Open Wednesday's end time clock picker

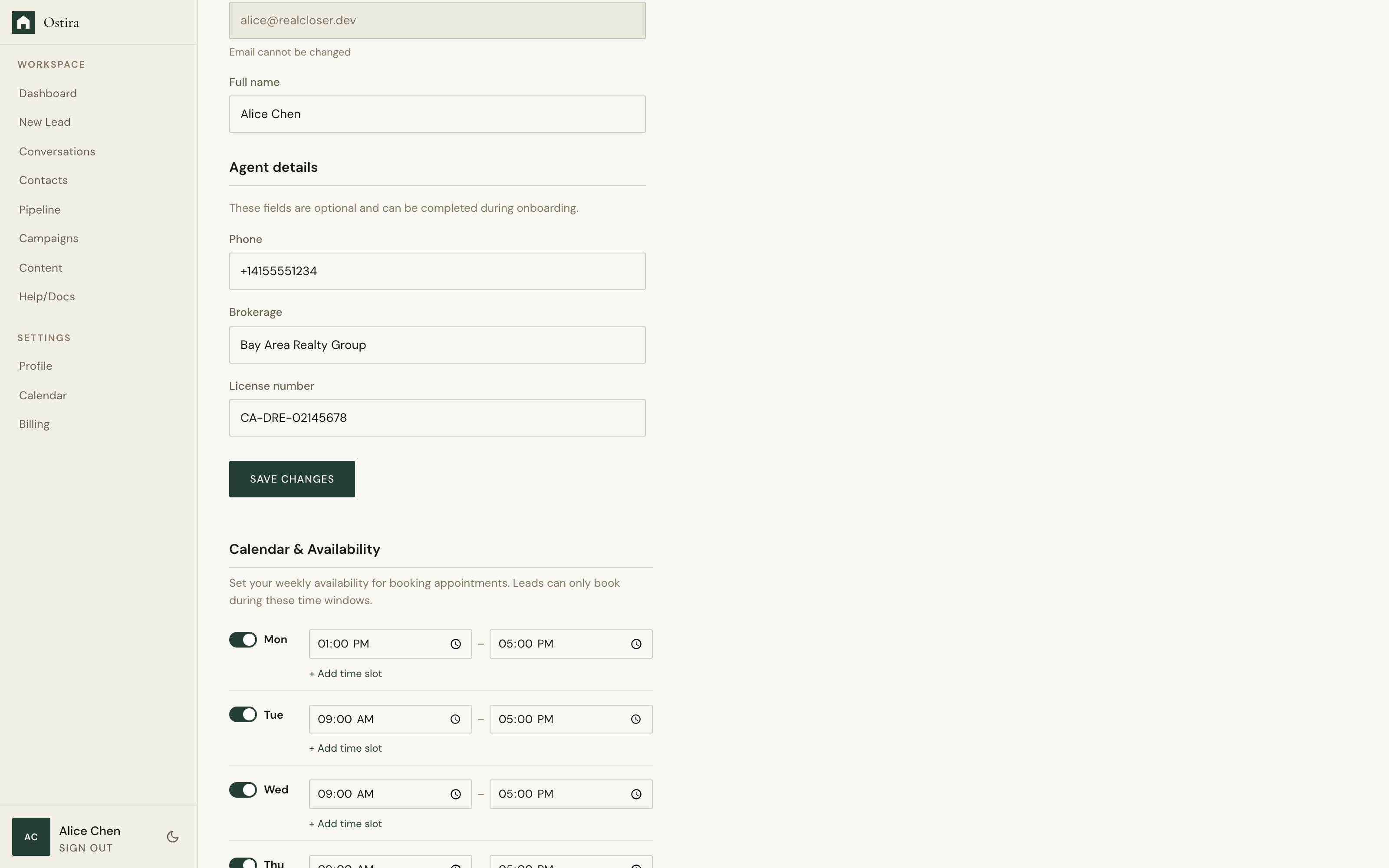tap(636, 794)
